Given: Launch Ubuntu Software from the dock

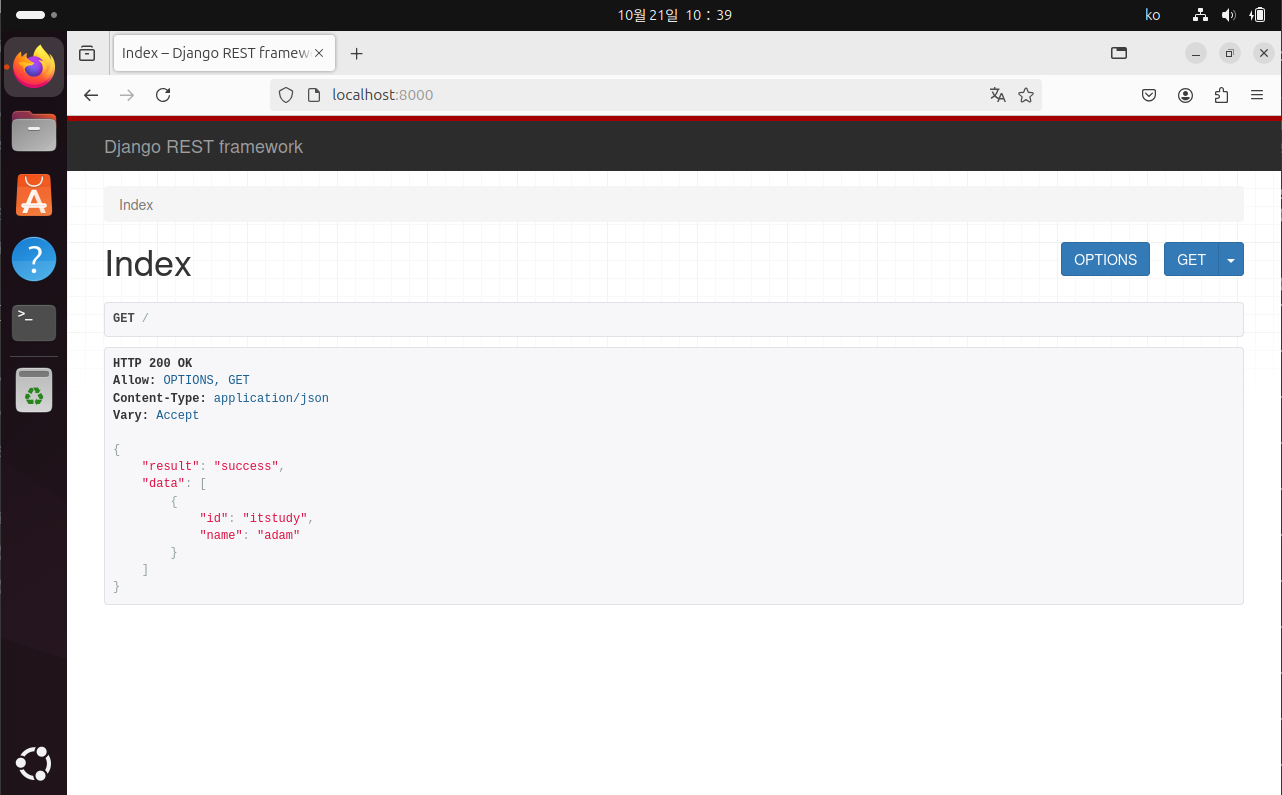Looking at the screenshot, I should 34,195.
